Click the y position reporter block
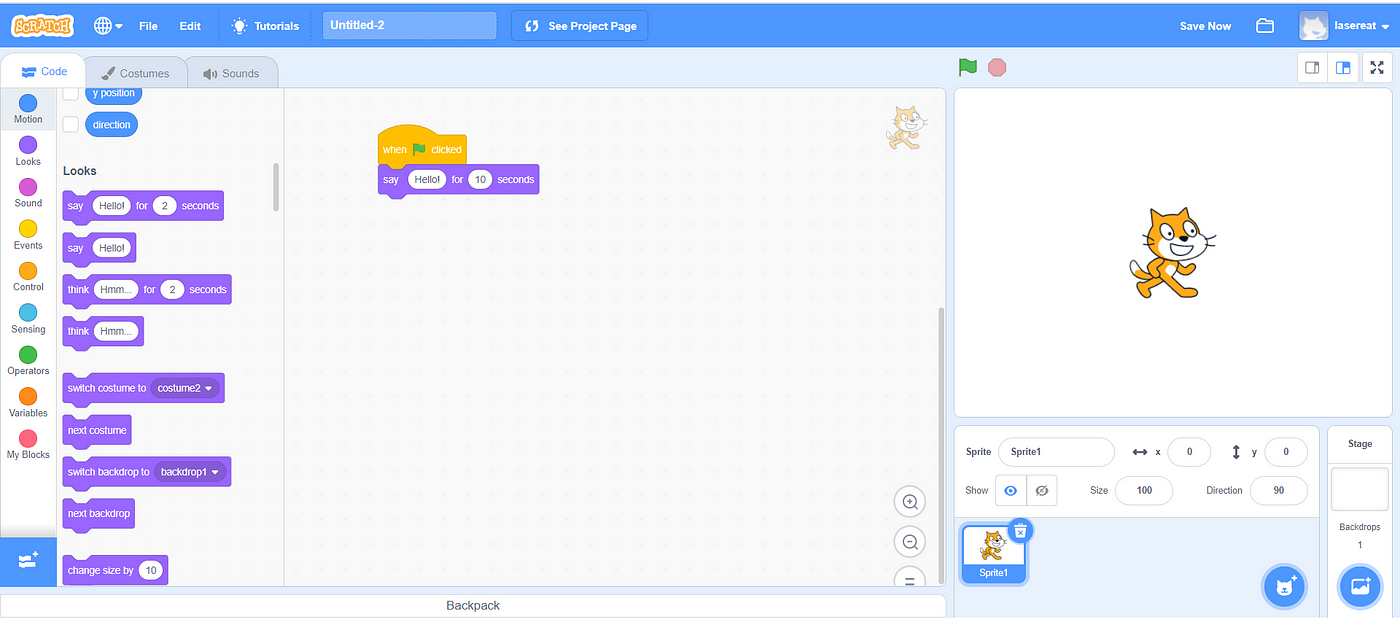The image size is (1400, 622). [x=113, y=93]
